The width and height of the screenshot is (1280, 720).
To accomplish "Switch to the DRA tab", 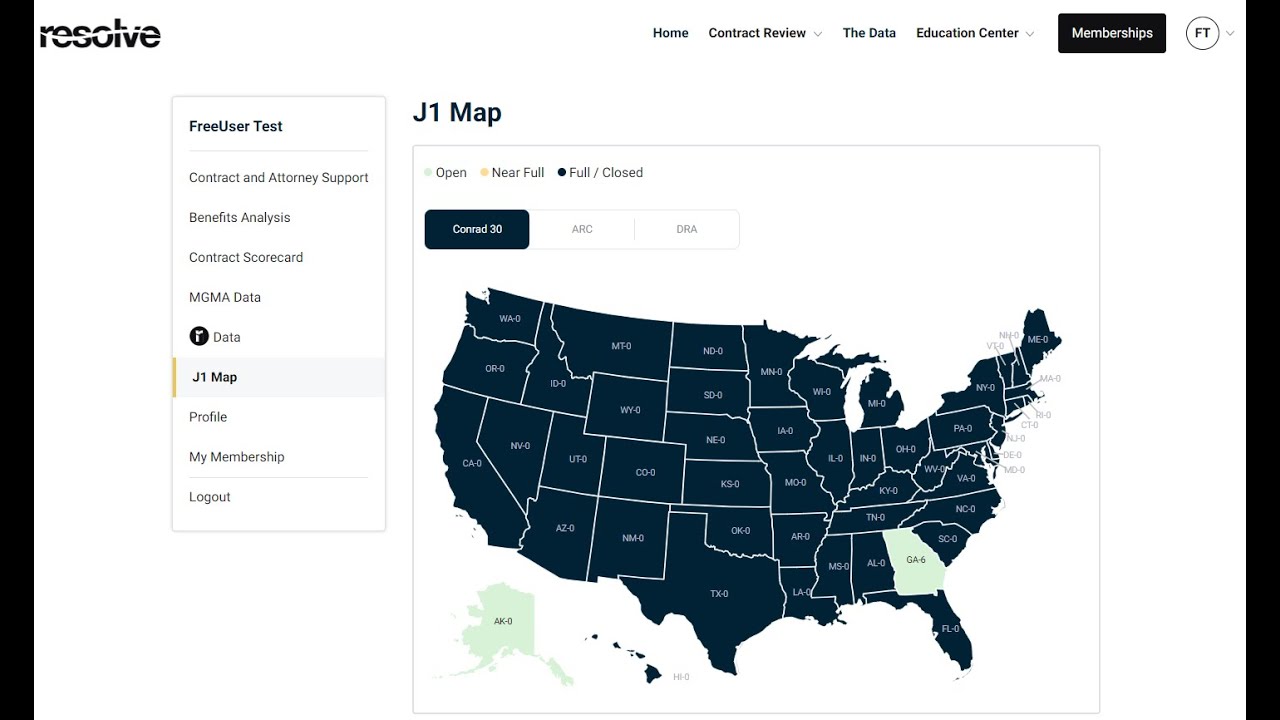I will pyautogui.click(x=687, y=229).
